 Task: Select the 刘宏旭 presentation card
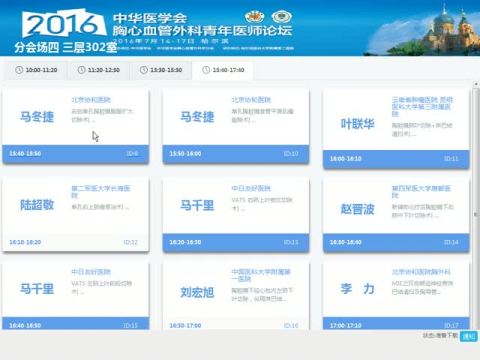tap(236, 296)
